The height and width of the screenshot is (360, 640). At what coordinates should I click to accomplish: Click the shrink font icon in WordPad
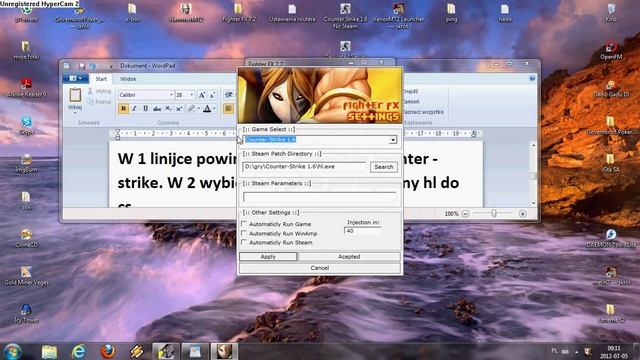tap(212, 95)
